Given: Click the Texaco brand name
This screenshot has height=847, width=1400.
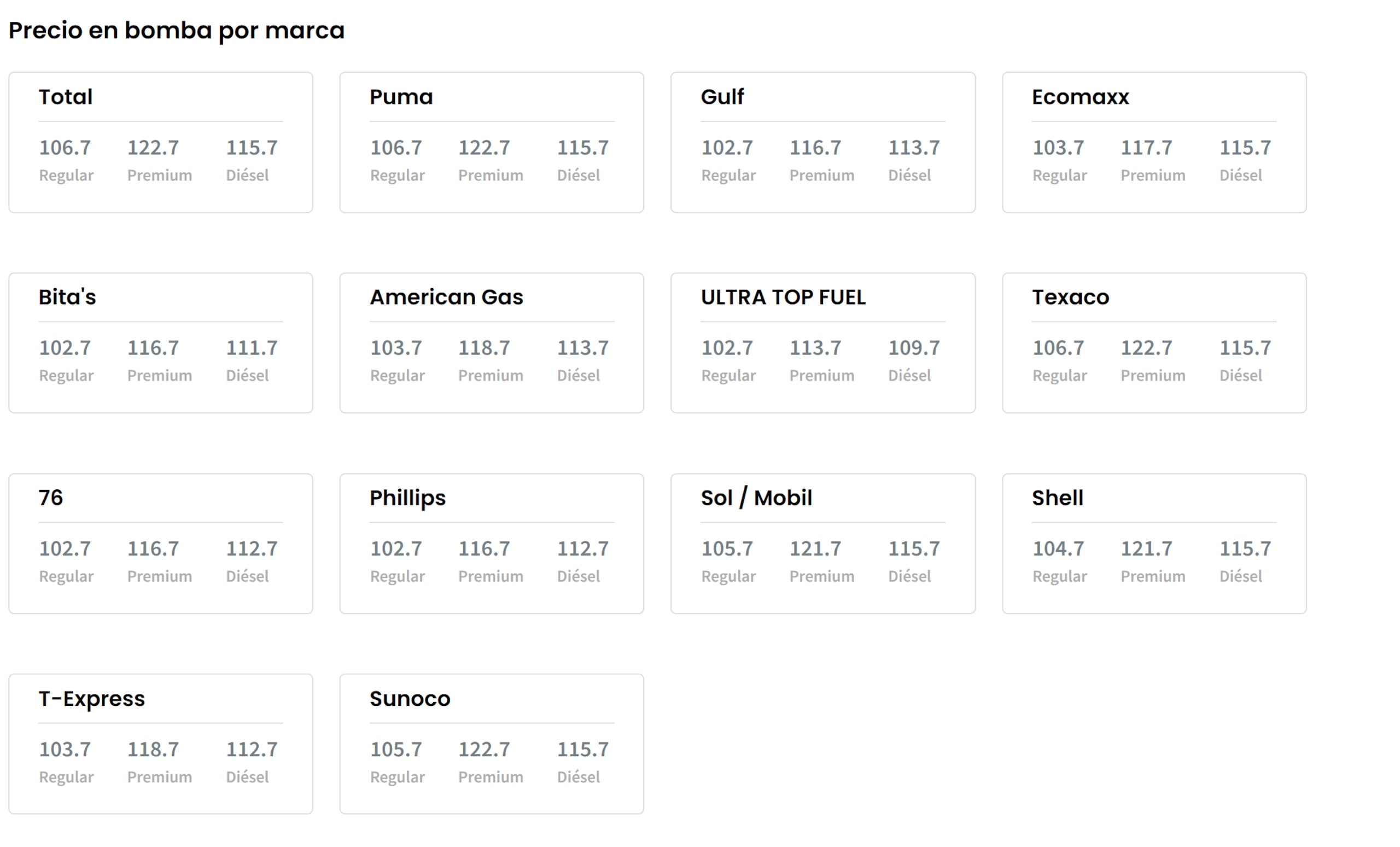Looking at the screenshot, I should (1070, 297).
